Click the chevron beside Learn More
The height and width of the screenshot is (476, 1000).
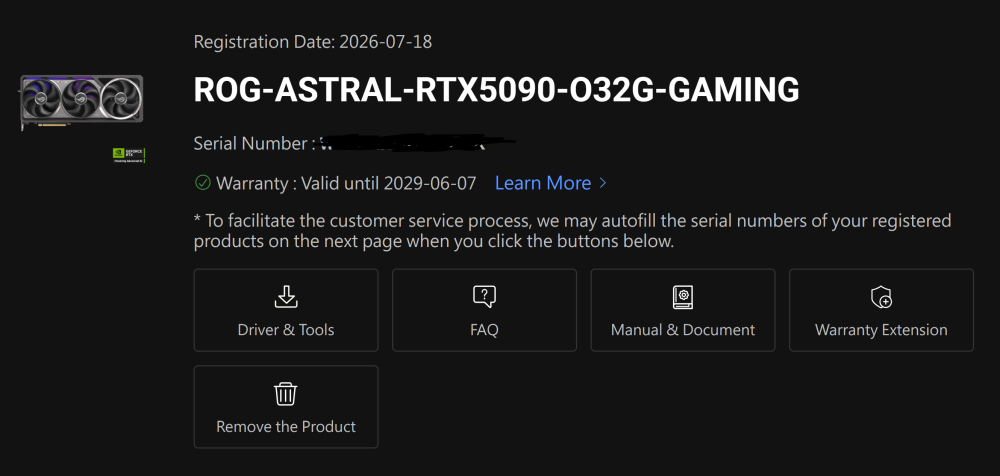point(603,184)
